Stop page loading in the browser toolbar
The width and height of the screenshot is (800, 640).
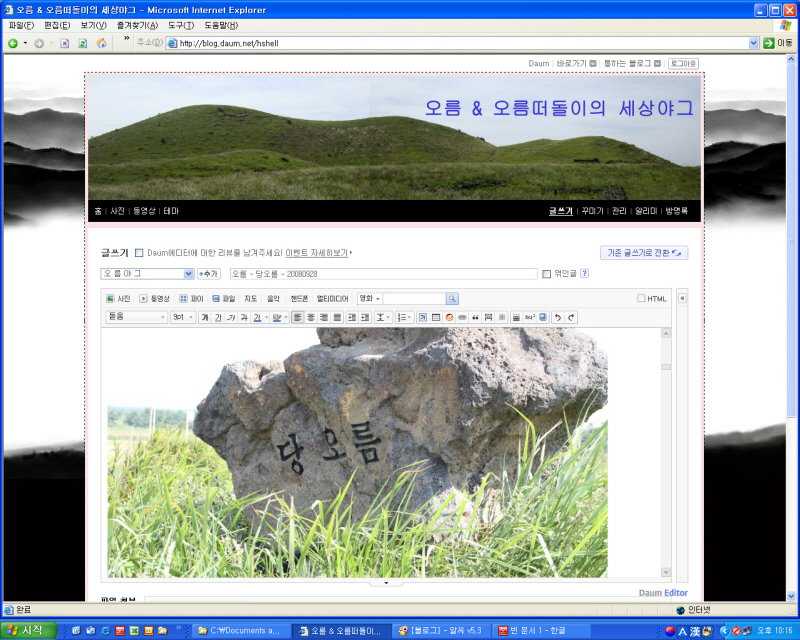pos(65,43)
